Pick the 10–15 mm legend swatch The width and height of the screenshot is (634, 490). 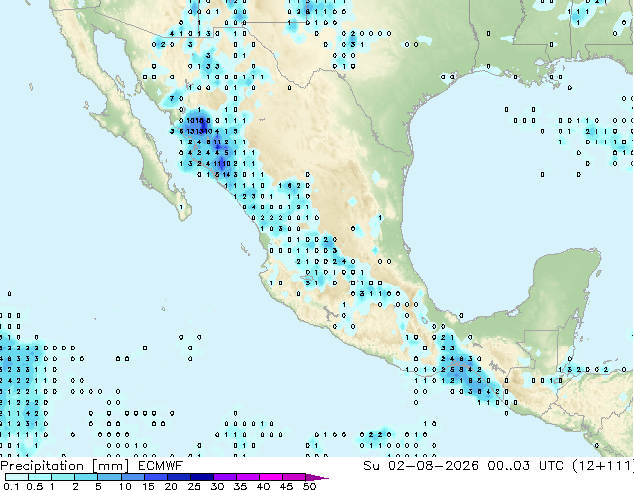[132, 477]
